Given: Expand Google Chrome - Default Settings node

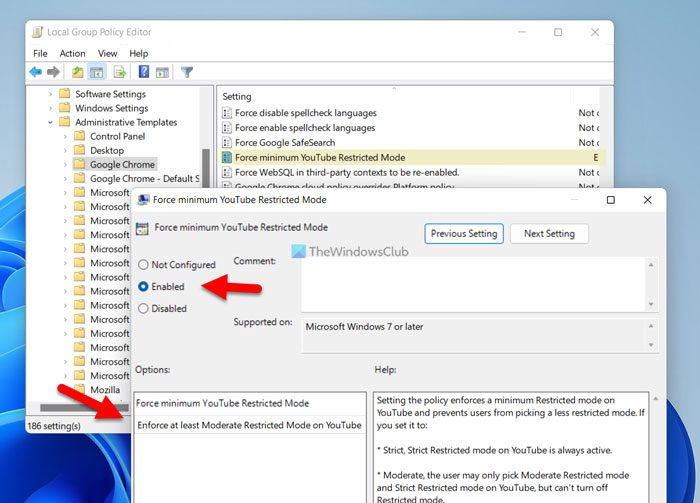Looking at the screenshot, I should tap(65, 179).
